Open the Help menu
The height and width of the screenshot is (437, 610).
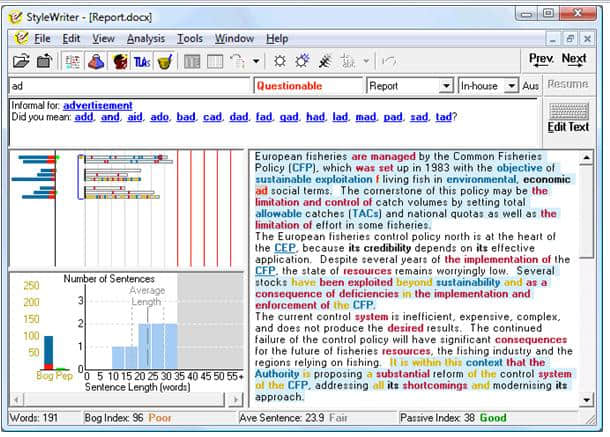point(277,39)
